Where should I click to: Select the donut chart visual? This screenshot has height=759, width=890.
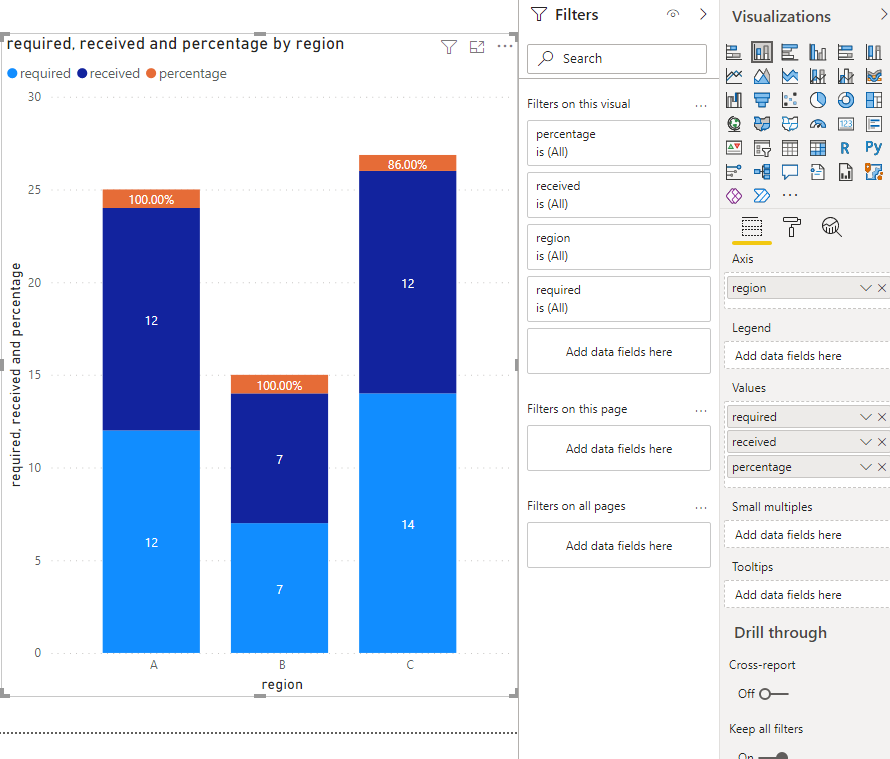(846, 100)
